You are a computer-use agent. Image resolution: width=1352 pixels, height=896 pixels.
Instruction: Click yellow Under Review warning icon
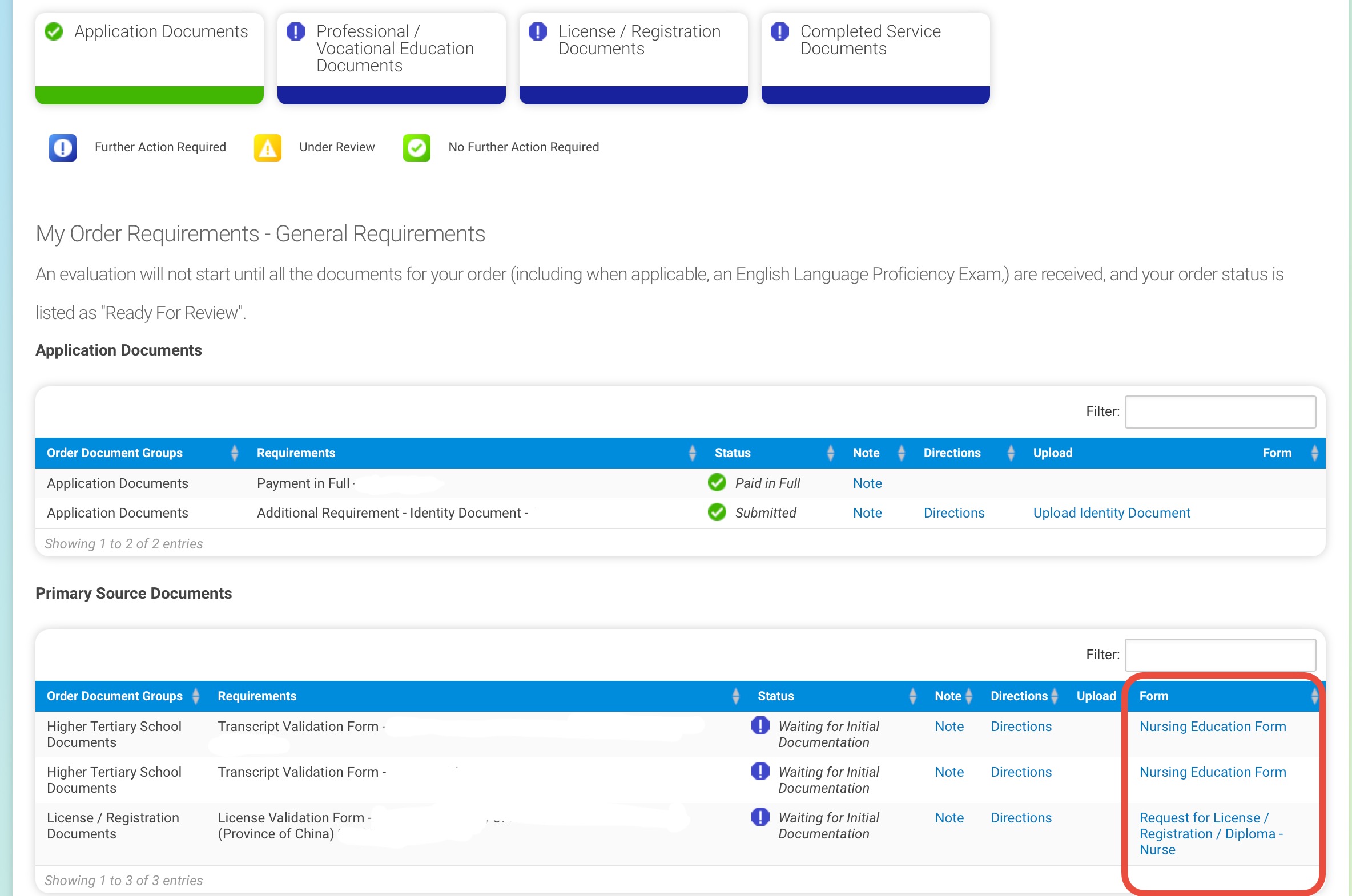268,148
